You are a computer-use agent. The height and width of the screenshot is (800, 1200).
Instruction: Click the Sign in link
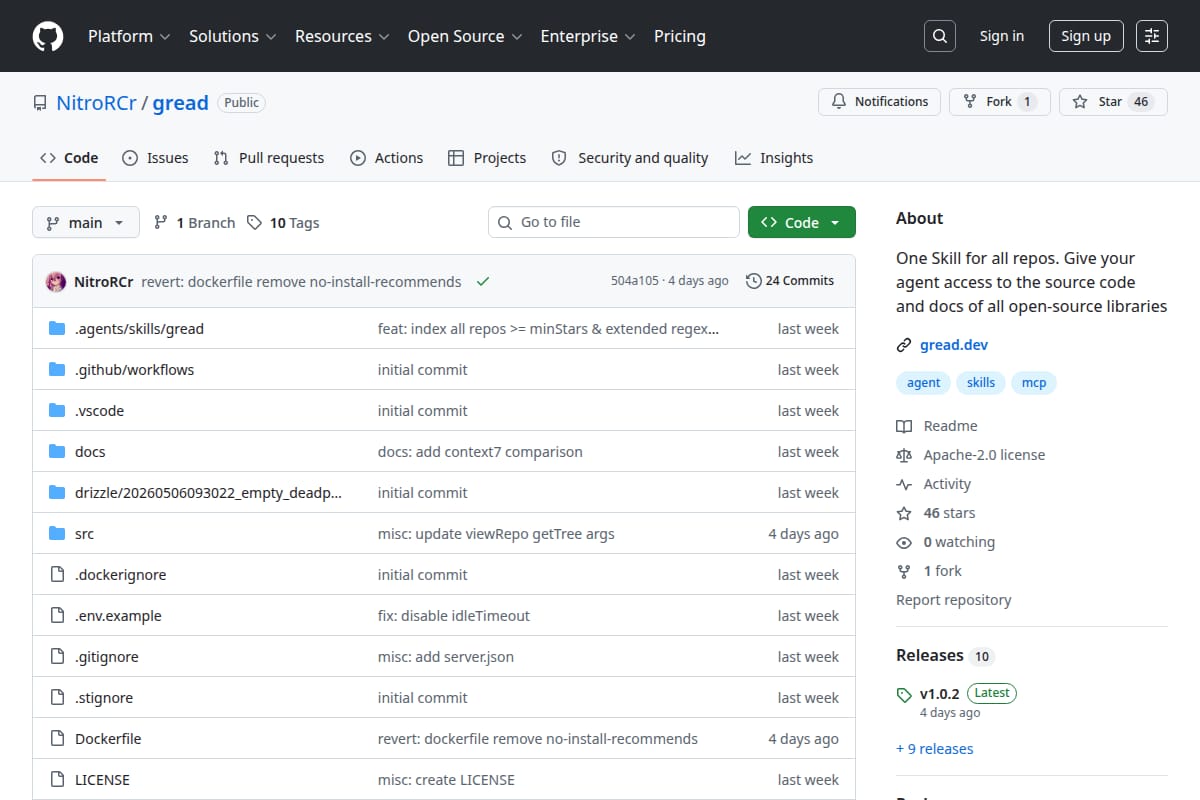pyautogui.click(x=1002, y=36)
